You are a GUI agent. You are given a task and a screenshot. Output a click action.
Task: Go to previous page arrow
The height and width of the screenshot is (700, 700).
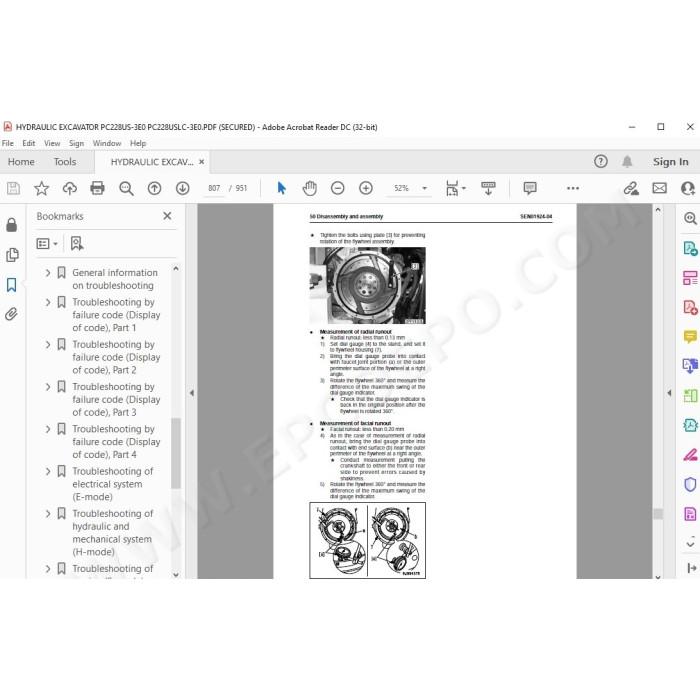(154, 188)
